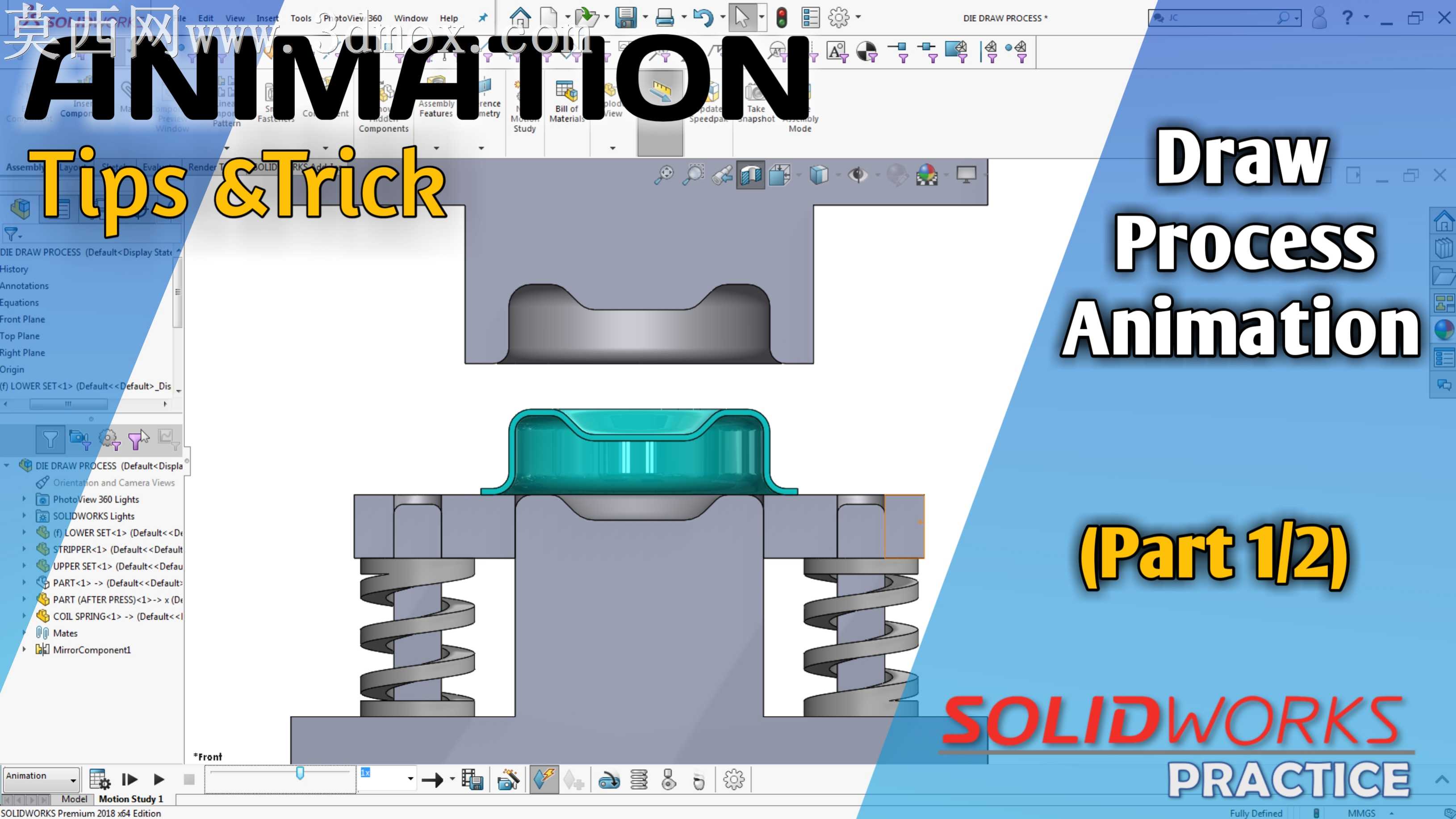Play the animation
The width and height of the screenshot is (1456, 819).
159,779
